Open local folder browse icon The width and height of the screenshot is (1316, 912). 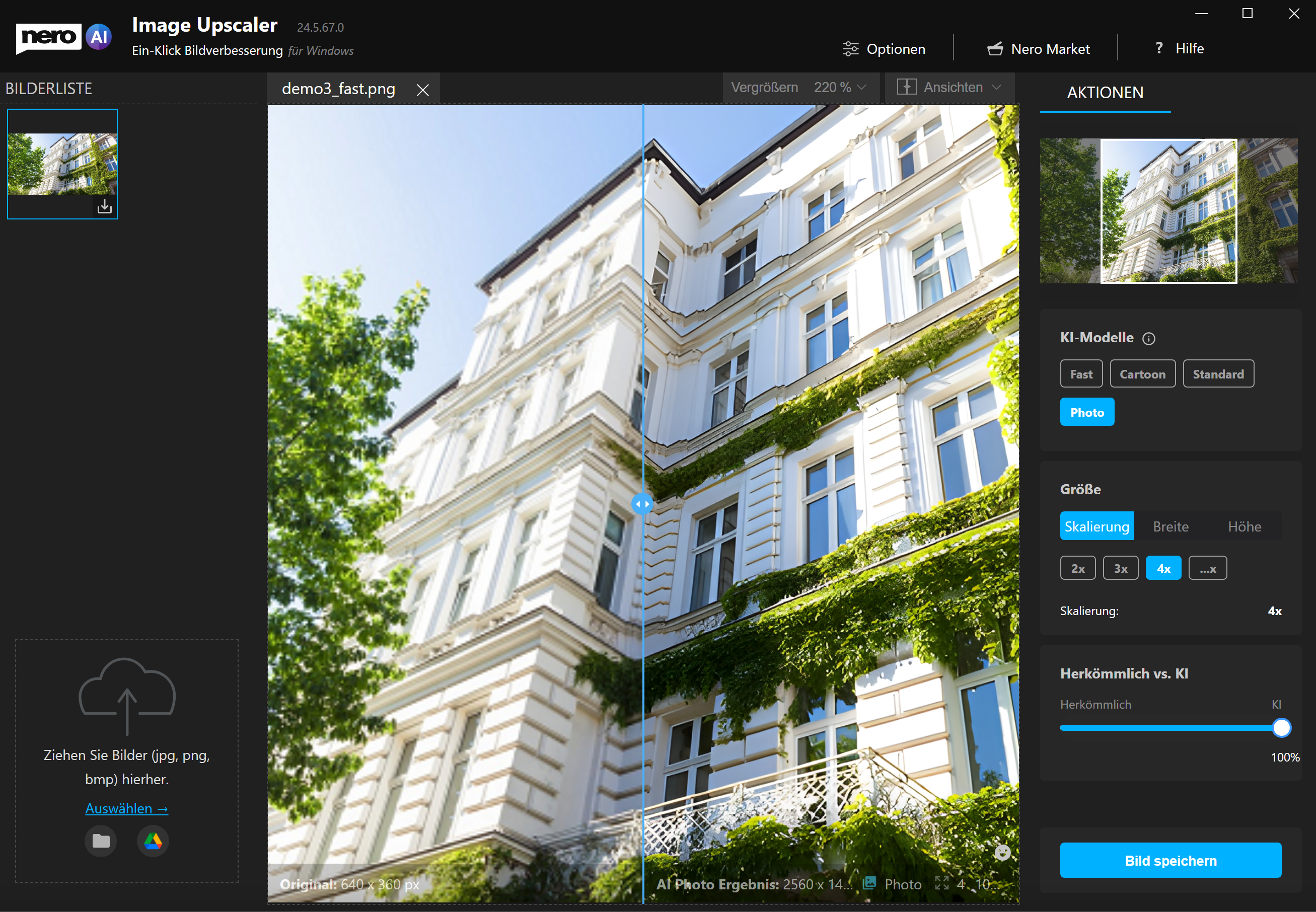(101, 841)
